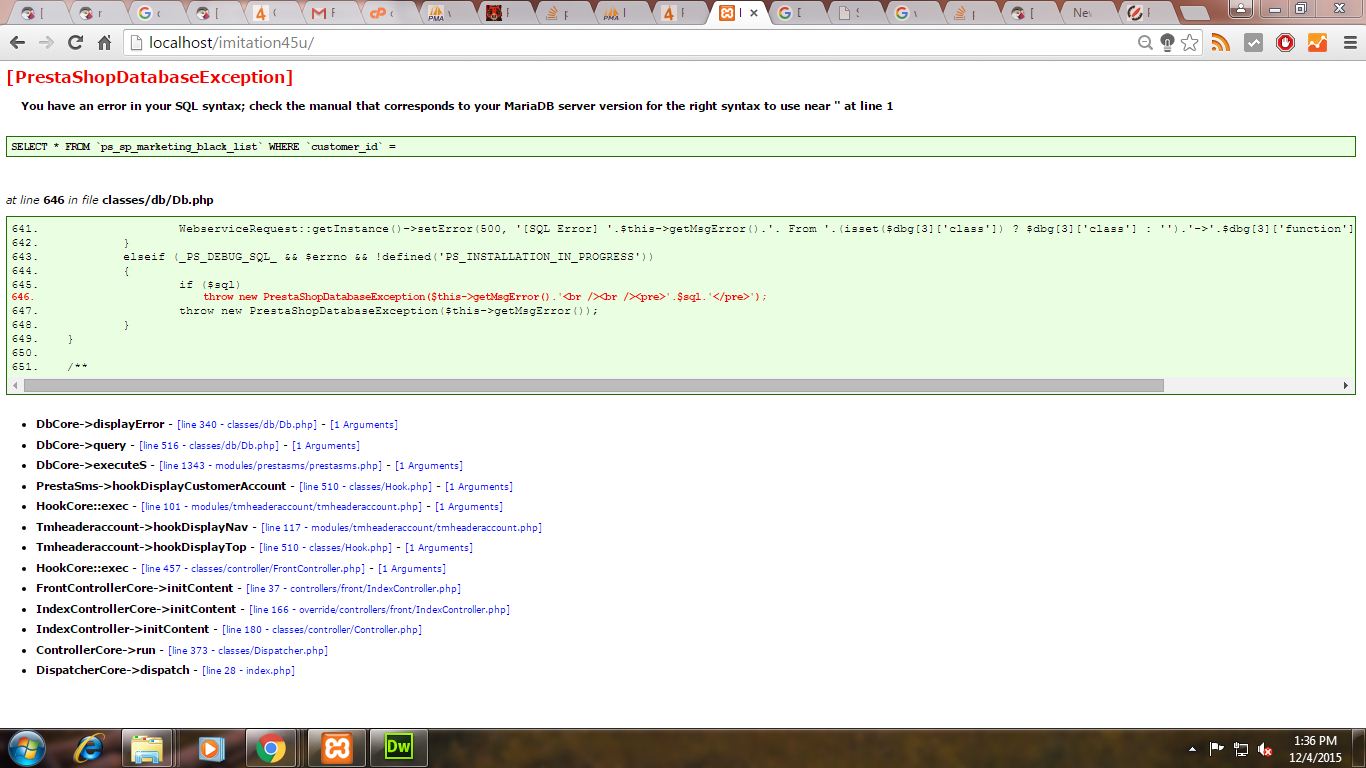Switch to the first phpMyAdmin tab
The width and height of the screenshot is (1366, 768).
pyautogui.click(x=445, y=14)
